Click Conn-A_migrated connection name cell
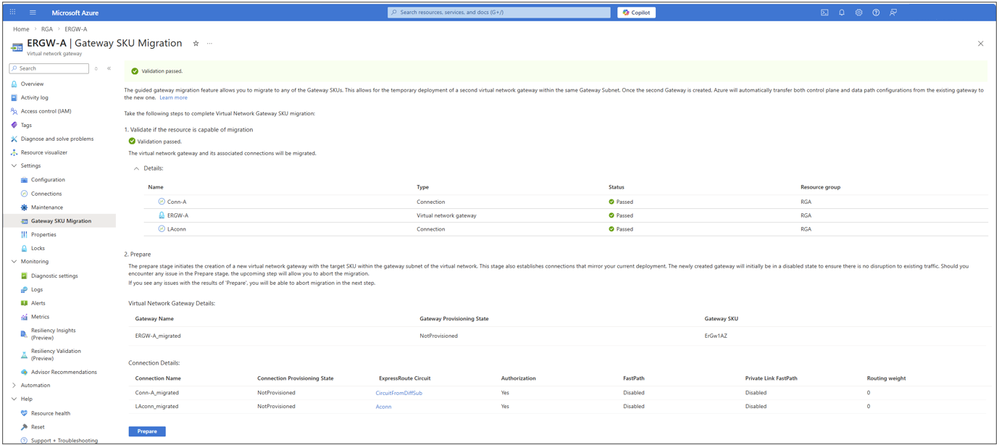This screenshot has height=446, width=999. pyautogui.click(x=157, y=392)
